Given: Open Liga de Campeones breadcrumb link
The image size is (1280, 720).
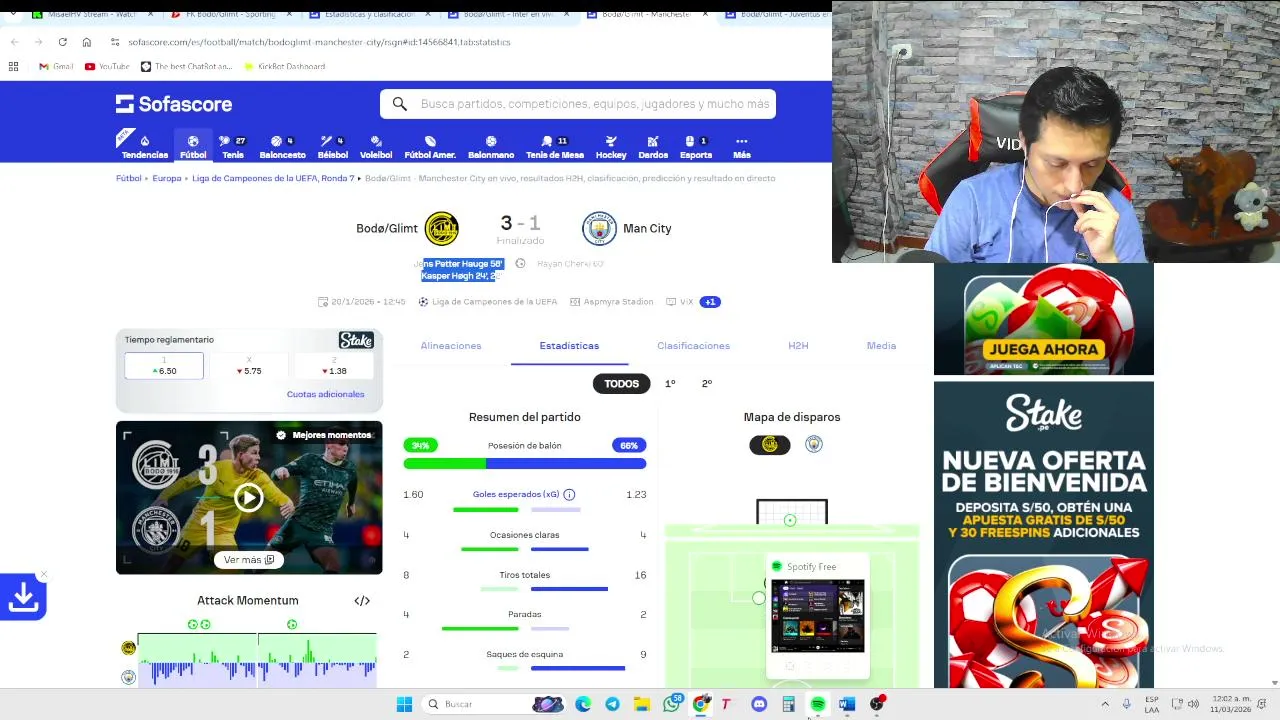Looking at the screenshot, I should [x=273, y=179].
